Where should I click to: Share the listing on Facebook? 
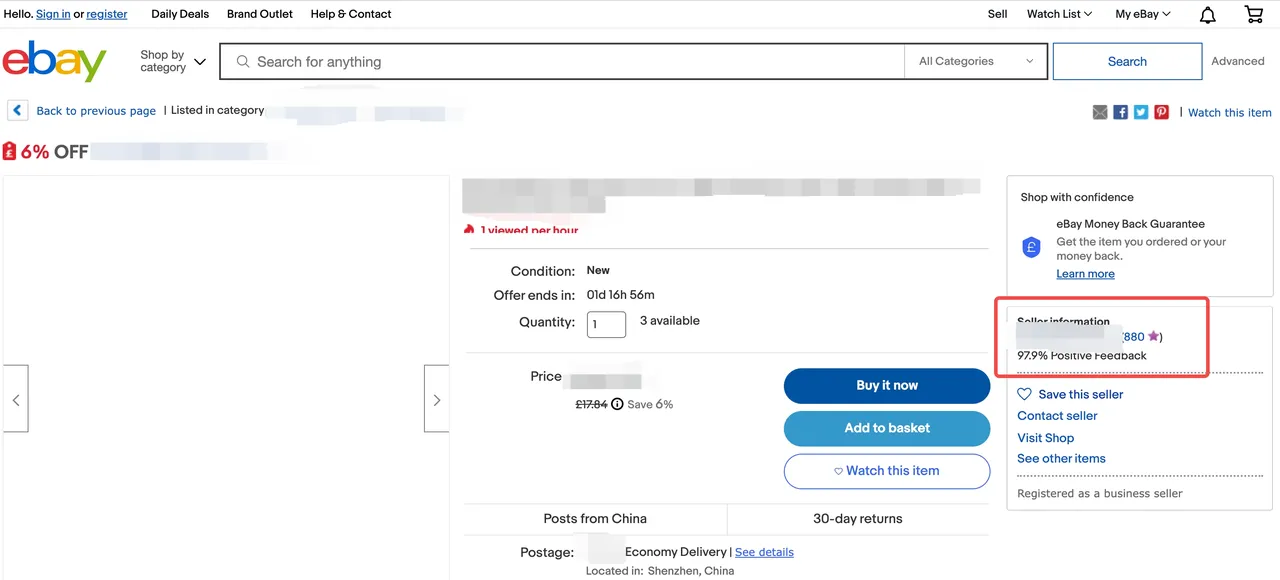(x=1121, y=112)
